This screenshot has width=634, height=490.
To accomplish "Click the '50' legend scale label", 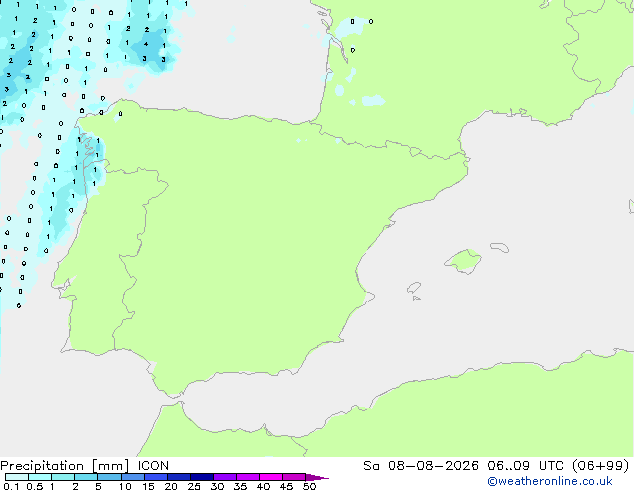I will click(309, 486).
